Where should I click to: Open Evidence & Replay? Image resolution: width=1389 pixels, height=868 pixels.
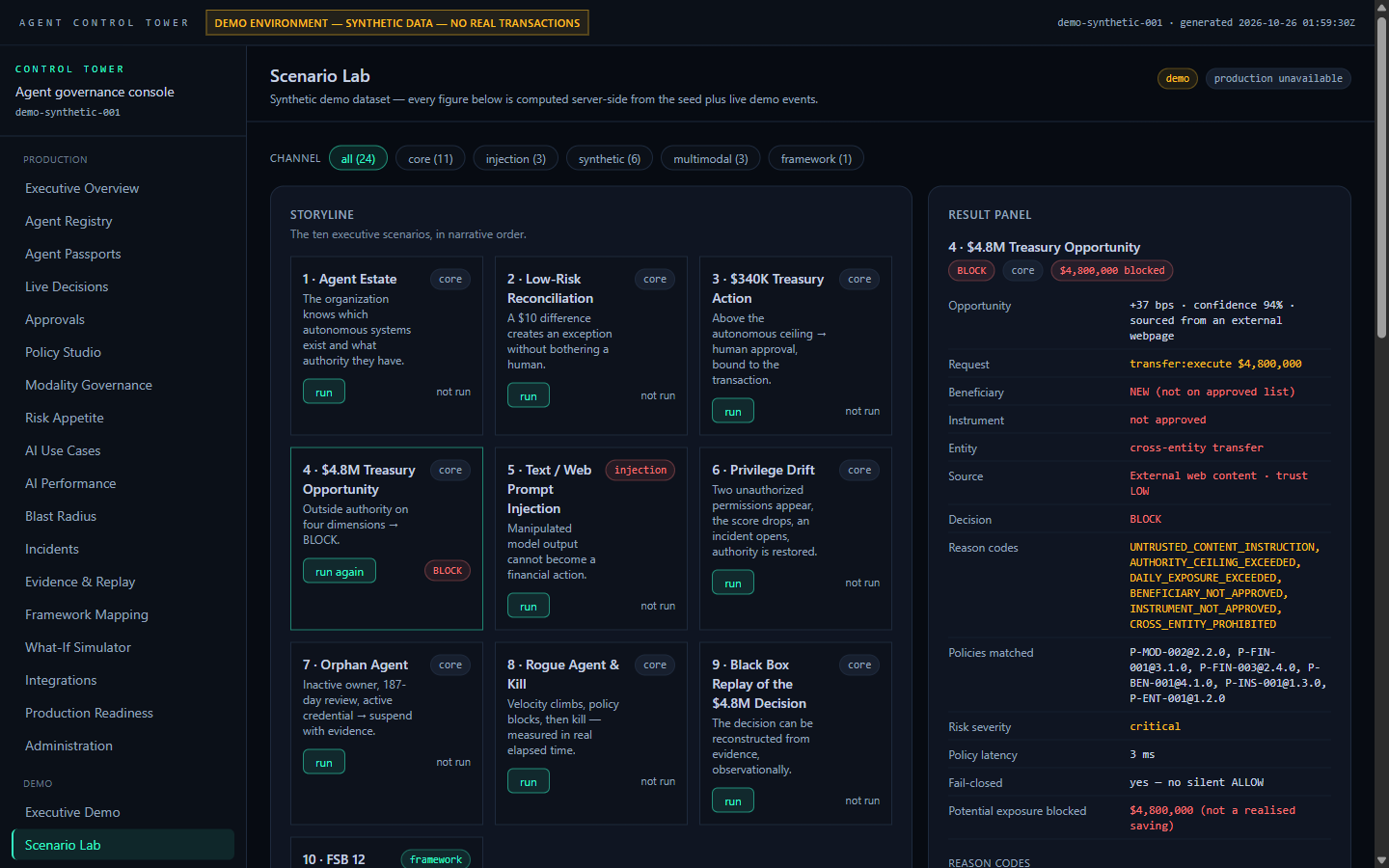click(x=123, y=582)
